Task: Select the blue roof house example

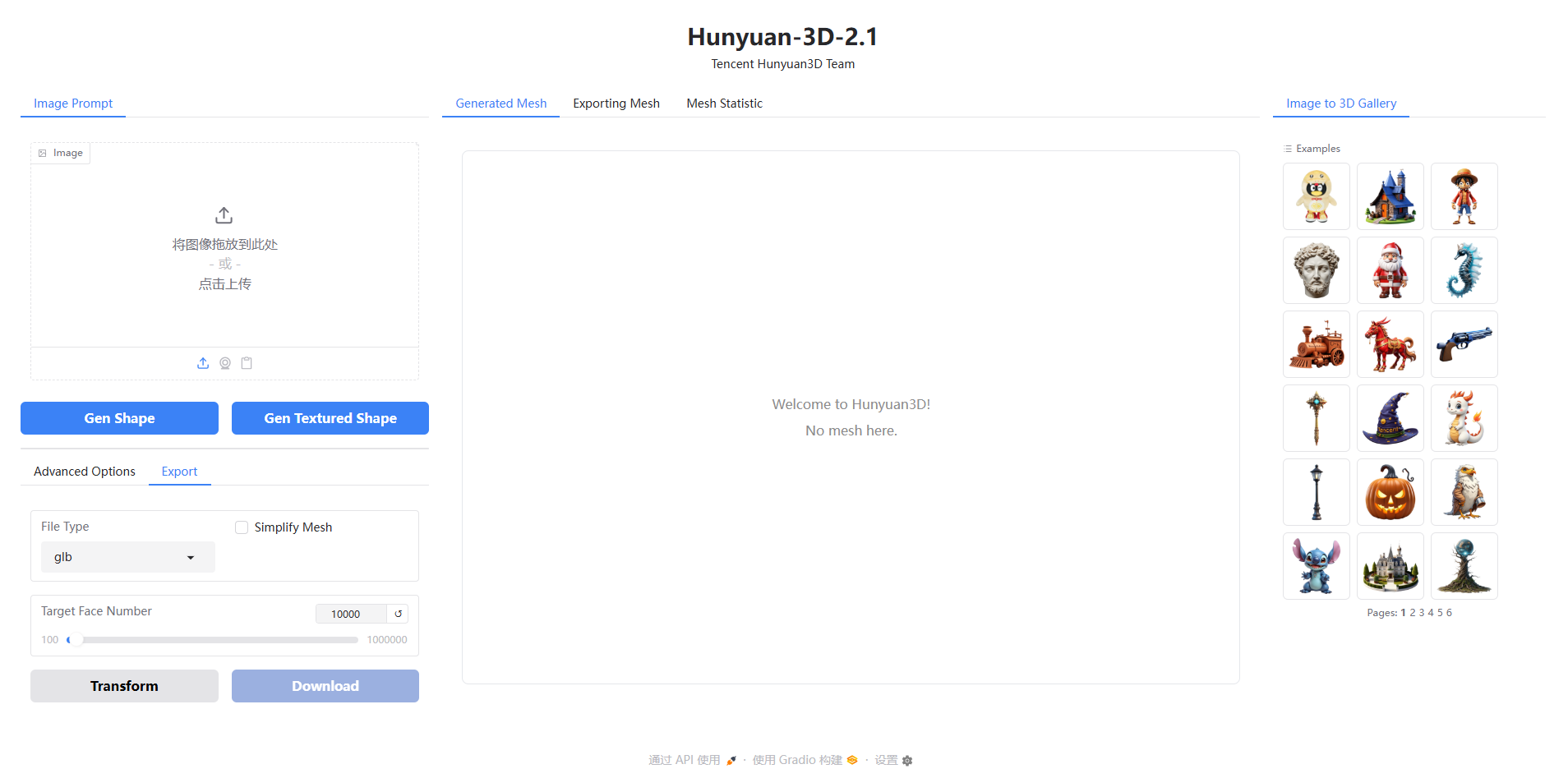Action: pos(1390,196)
